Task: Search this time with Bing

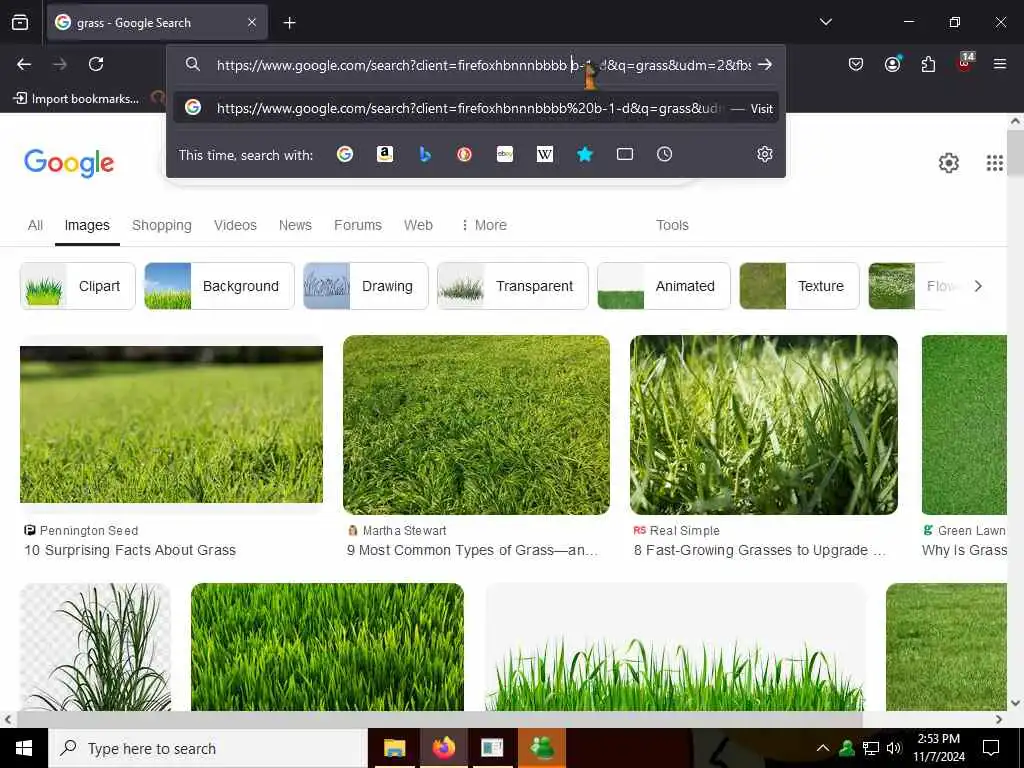Action: coord(424,154)
